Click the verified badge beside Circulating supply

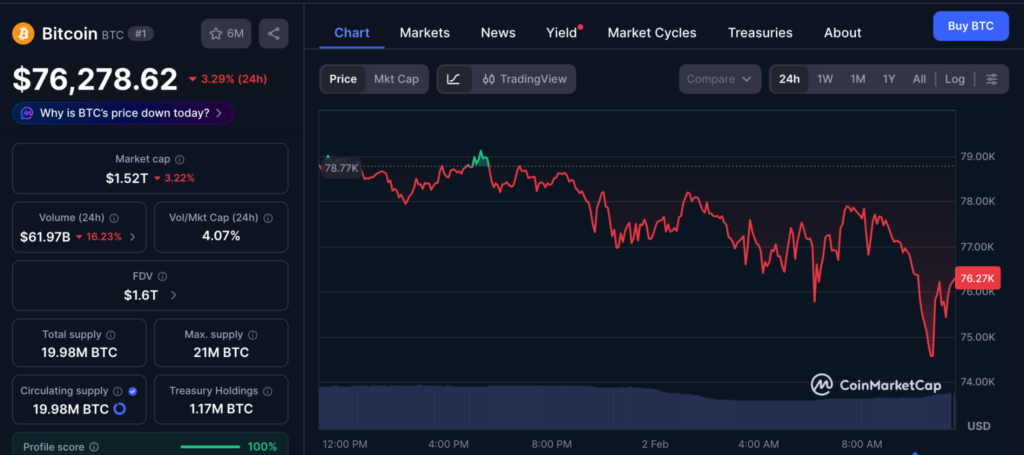[133, 391]
